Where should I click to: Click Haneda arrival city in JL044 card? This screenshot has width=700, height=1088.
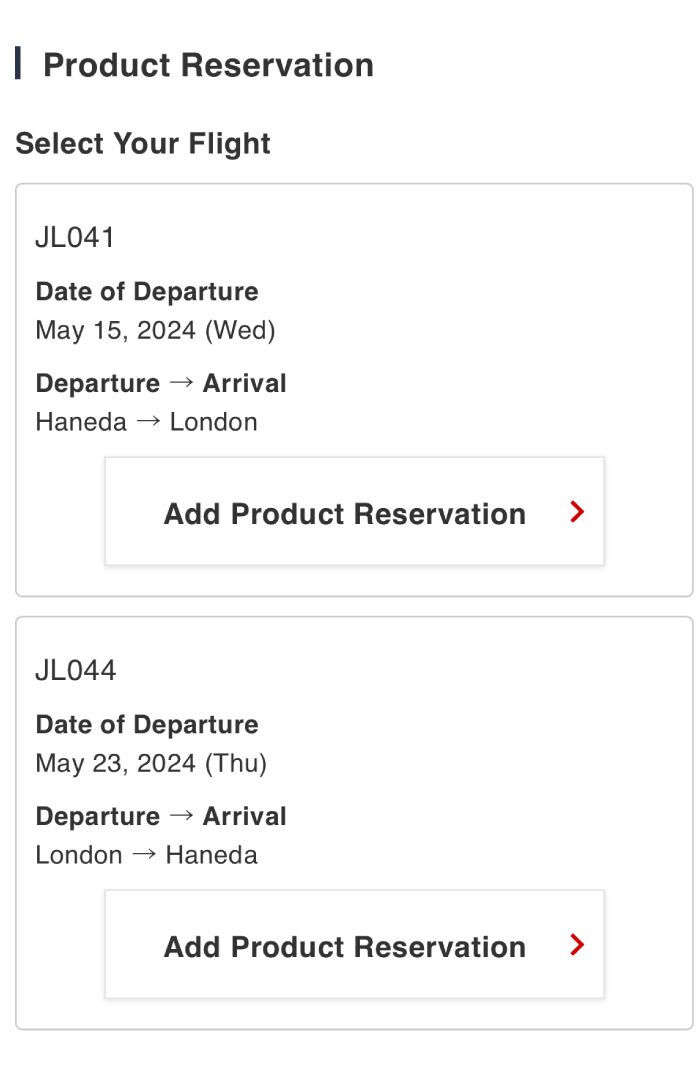click(211, 855)
